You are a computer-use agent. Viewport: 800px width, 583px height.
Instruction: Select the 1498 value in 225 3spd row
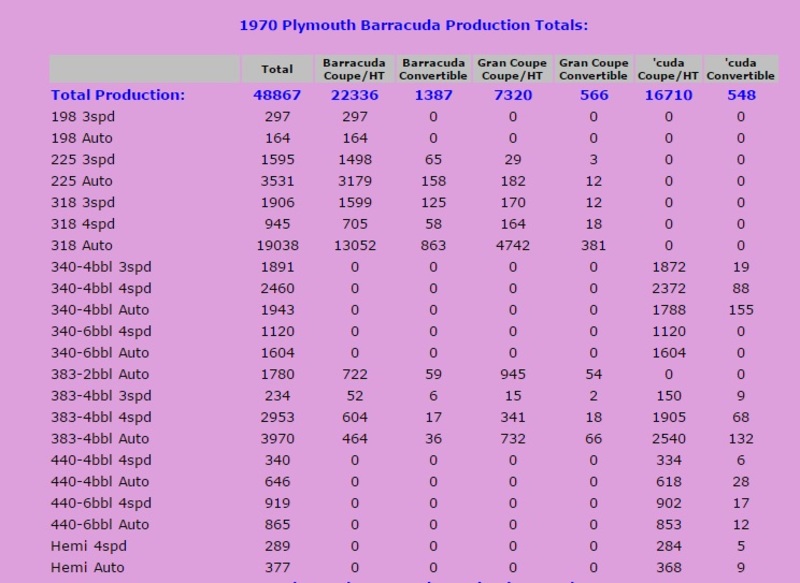355,160
